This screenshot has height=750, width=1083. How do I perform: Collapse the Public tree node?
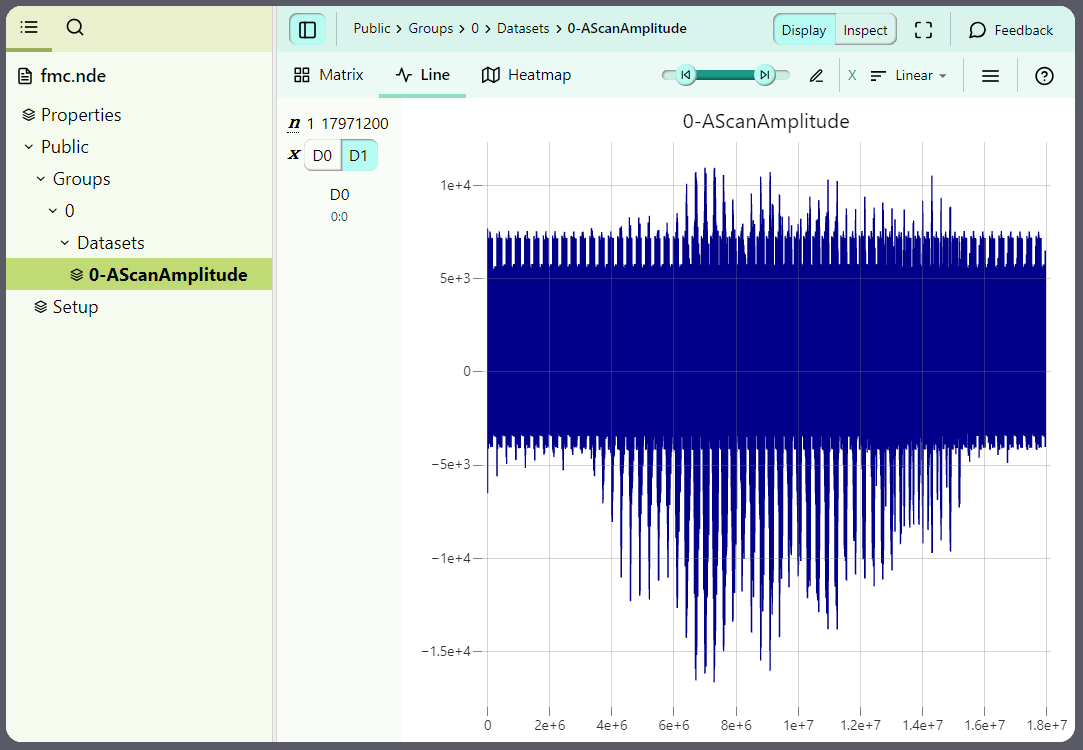pyautogui.click(x=29, y=147)
